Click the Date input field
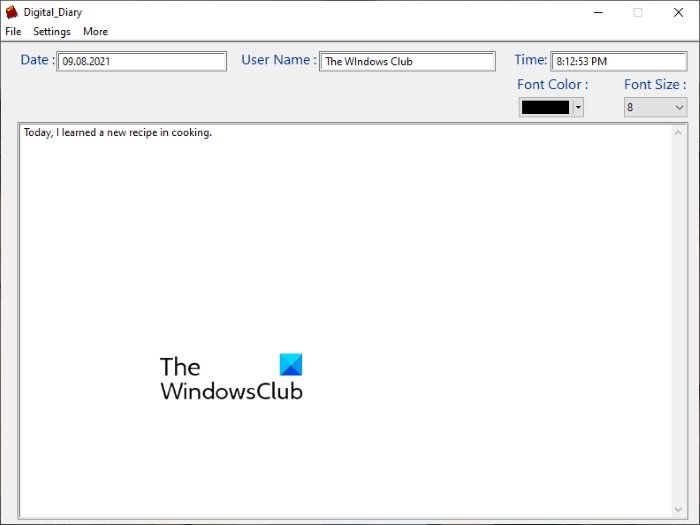 [142, 61]
